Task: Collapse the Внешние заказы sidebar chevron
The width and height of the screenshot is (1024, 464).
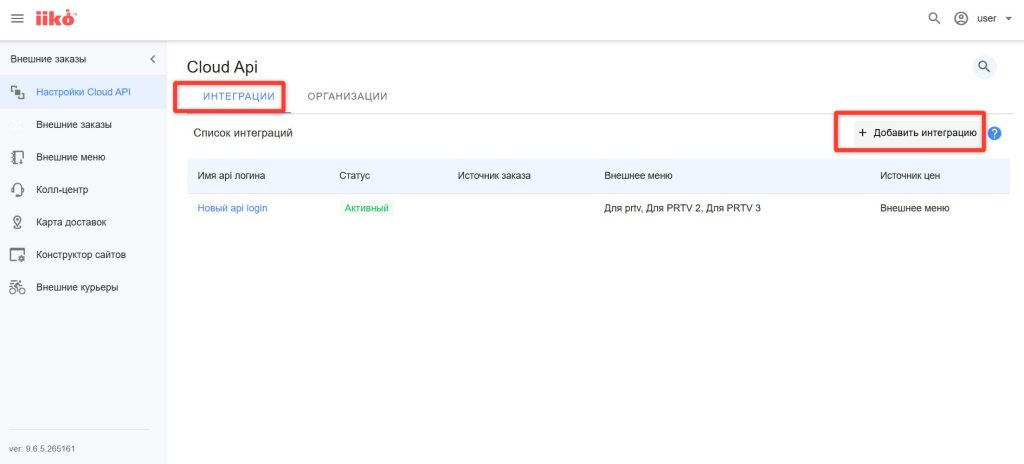Action: click(x=152, y=59)
